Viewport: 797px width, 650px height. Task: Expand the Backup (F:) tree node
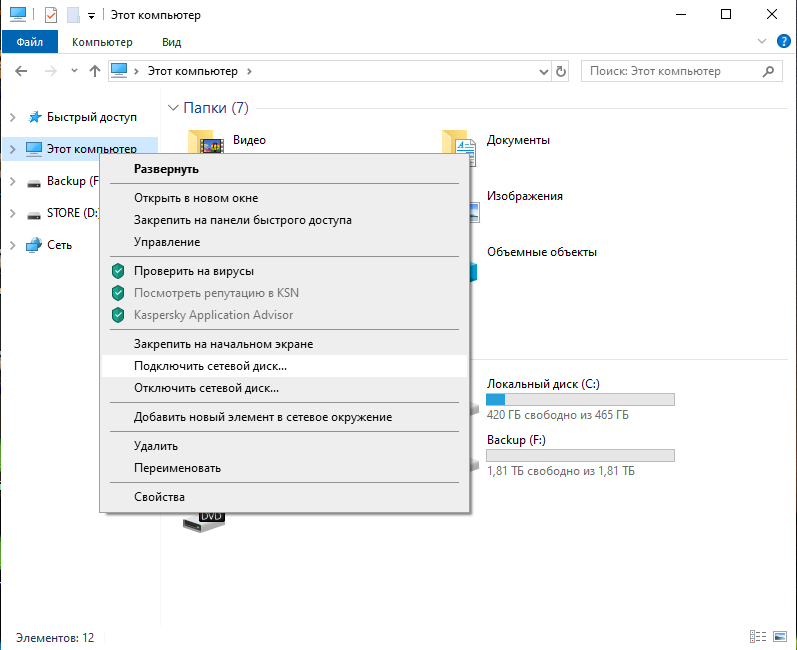[13, 181]
